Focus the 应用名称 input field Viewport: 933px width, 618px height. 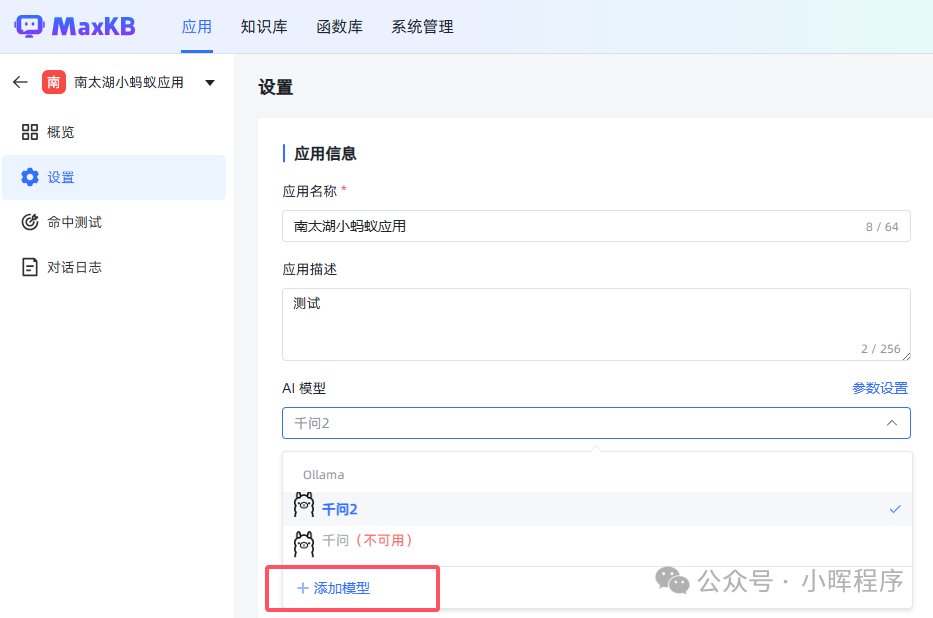(596, 226)
